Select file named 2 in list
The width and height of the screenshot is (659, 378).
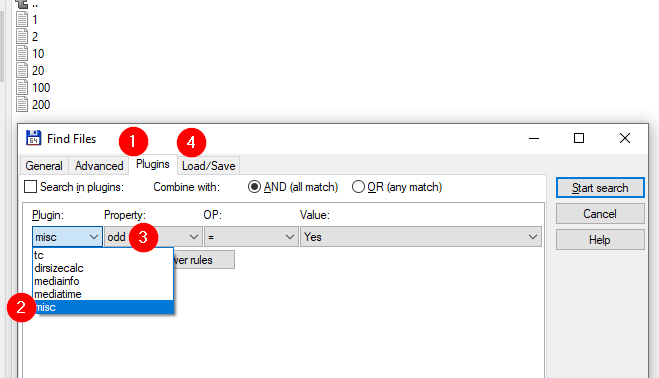pos(35,37)
